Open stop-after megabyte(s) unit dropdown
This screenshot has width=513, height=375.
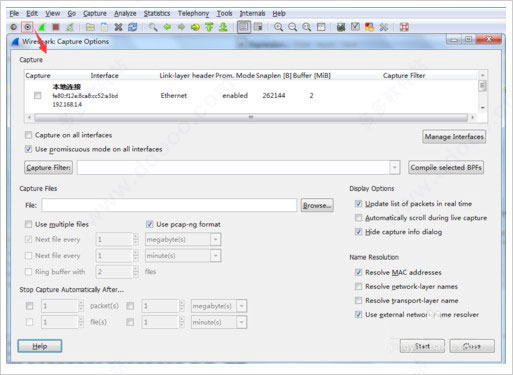tap(242, 306)
